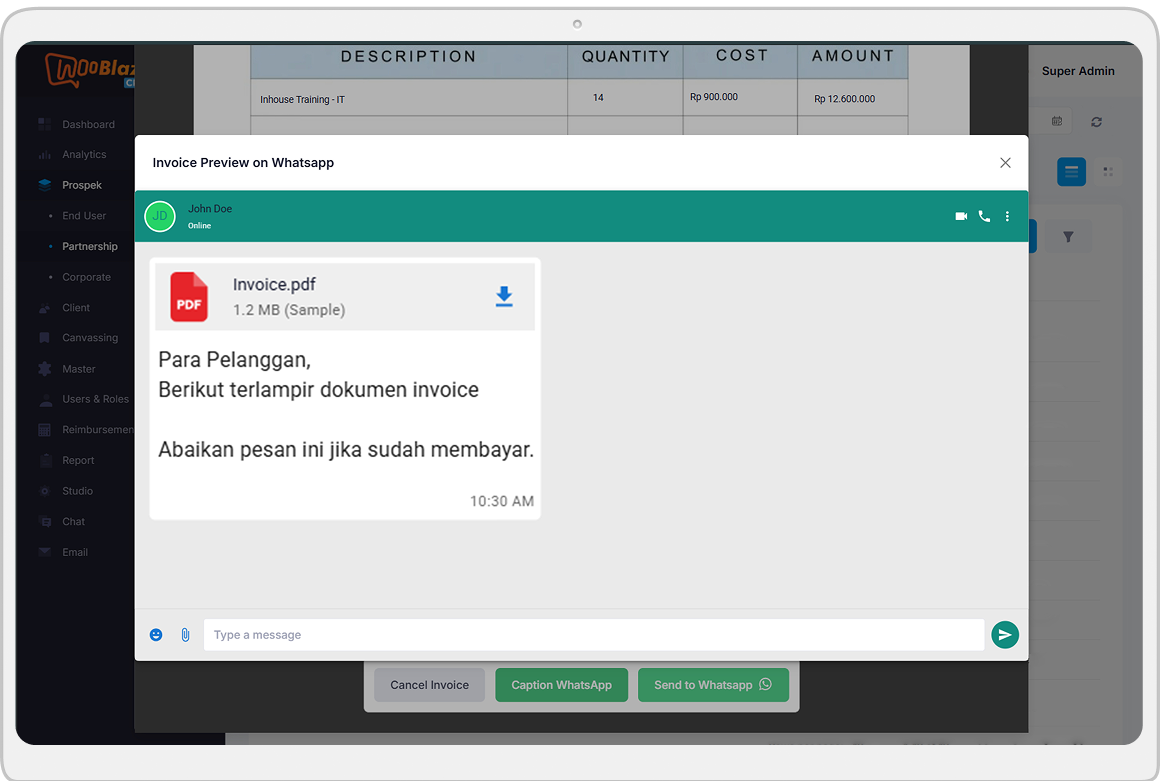Download the Invoice.pdf attachment
This screenshot has width=1160, height=781.
(x=504, y=296)
